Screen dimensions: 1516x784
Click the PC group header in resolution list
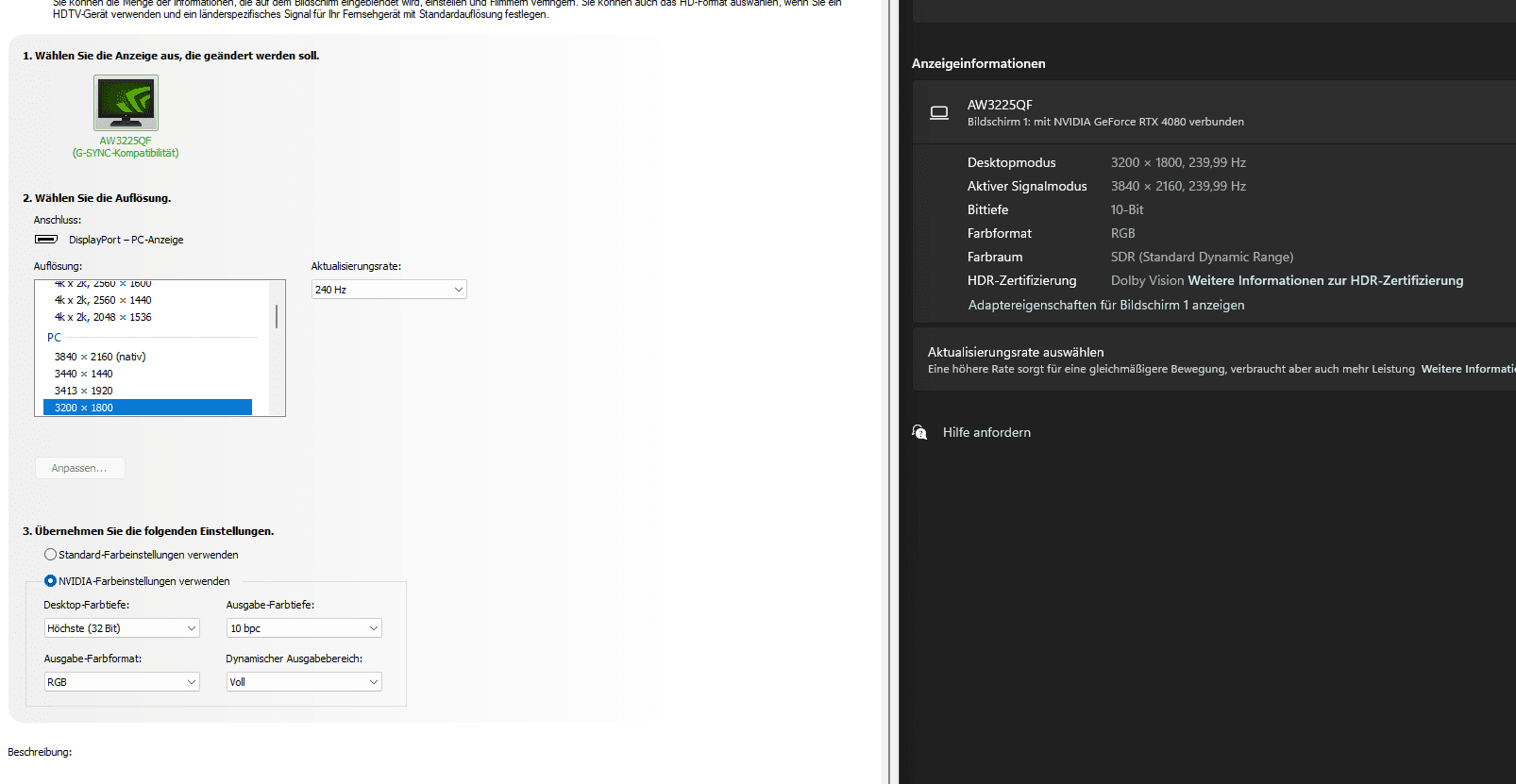[54, 337]
